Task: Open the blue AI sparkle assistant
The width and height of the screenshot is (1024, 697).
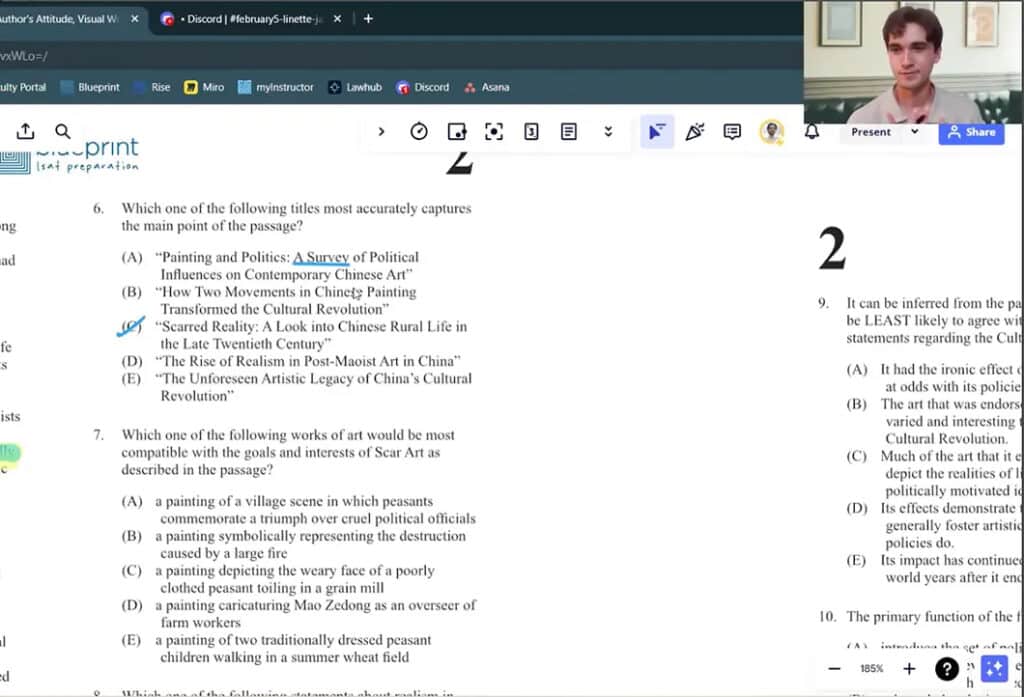Action: point(993,669)
